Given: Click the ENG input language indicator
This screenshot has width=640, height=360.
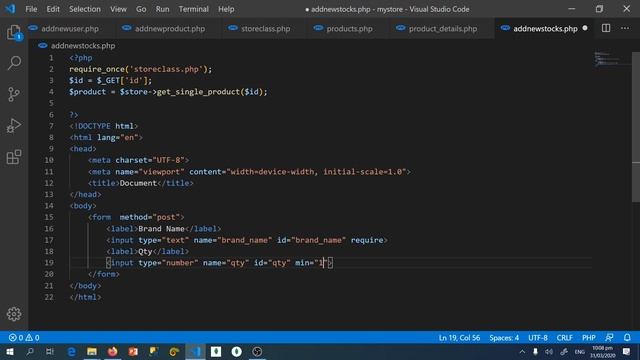Looking at the screenshot, I should pyautogui.click(x=579, y=351).
